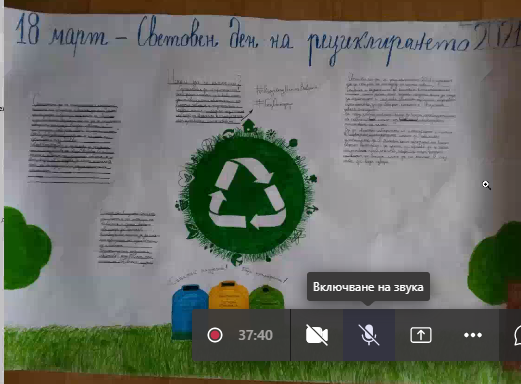The image size is (521, 384).
Task: Select the yellow recycling bin drawing
Action: (x=229, y=295)
